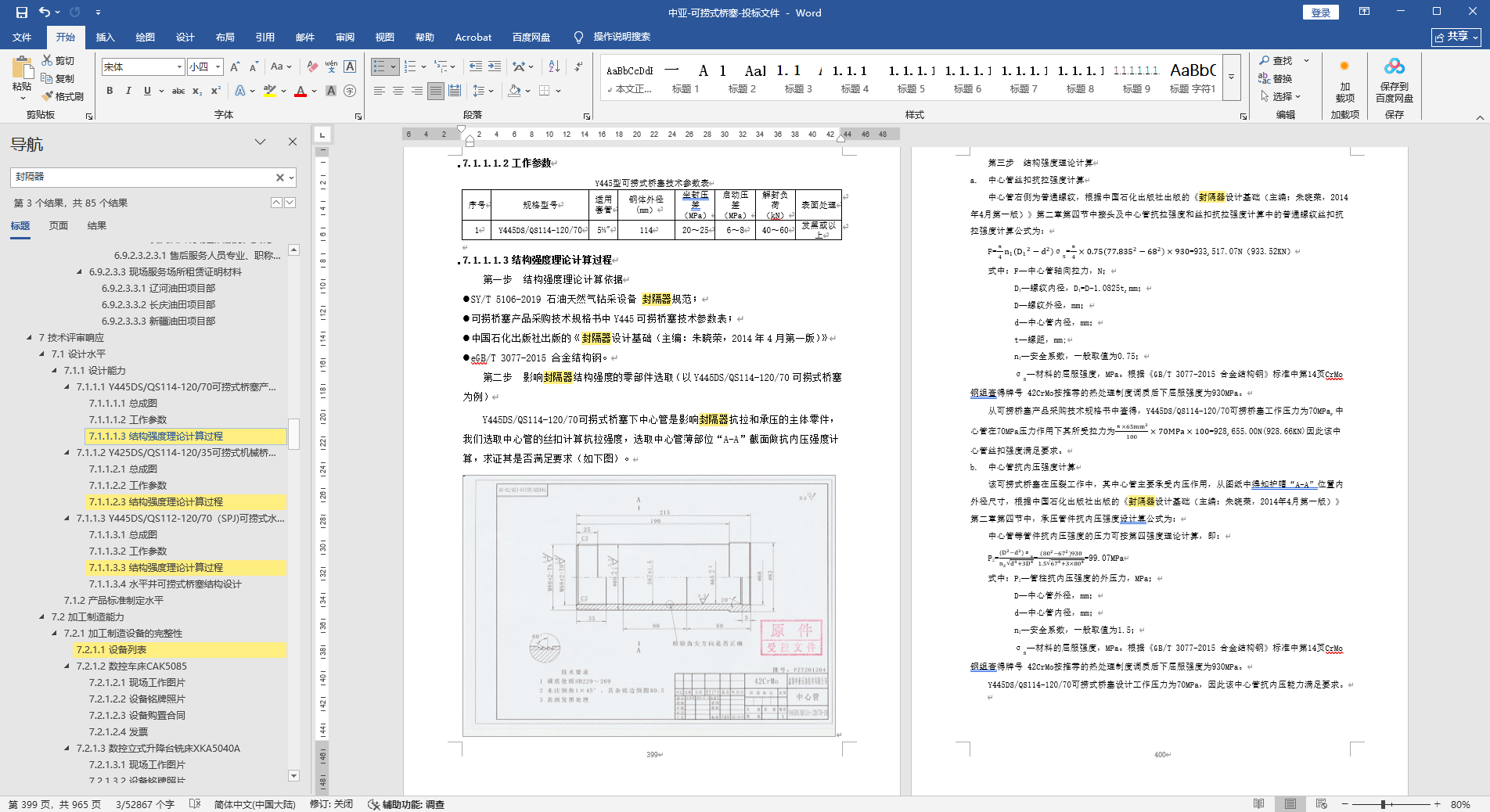This screenshot has height=812, width=1490.
Task: Open the change case (Aa) dropdown
Action: [280, 67]
